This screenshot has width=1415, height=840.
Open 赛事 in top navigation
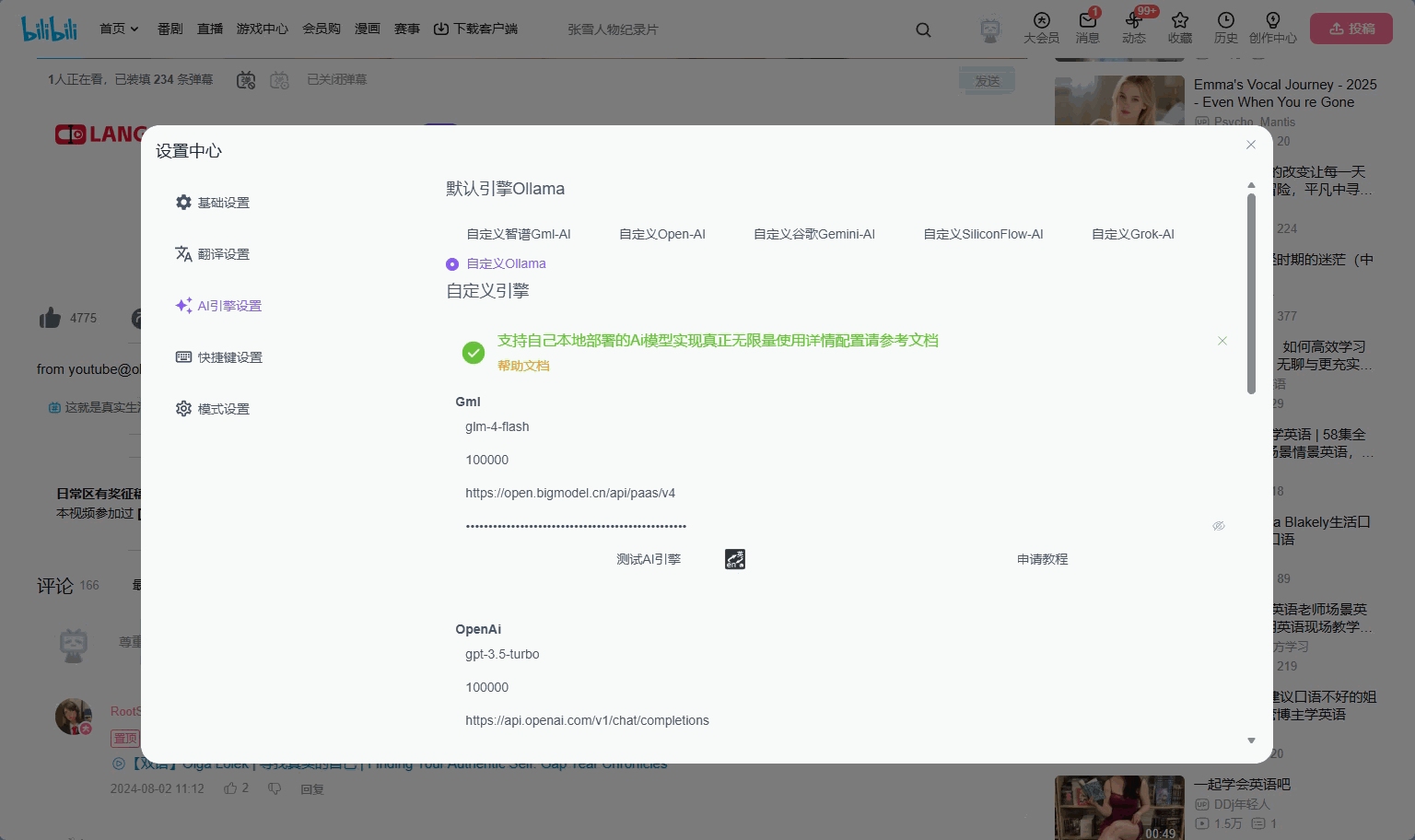(407, 29)
